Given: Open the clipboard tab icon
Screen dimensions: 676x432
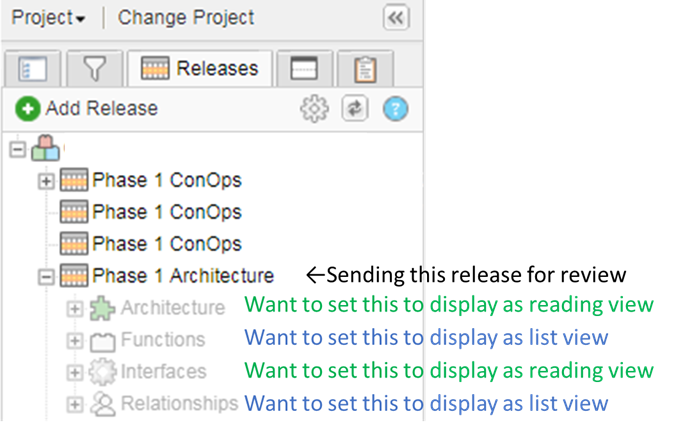Looking at the screenshot, I should point(365,68).
